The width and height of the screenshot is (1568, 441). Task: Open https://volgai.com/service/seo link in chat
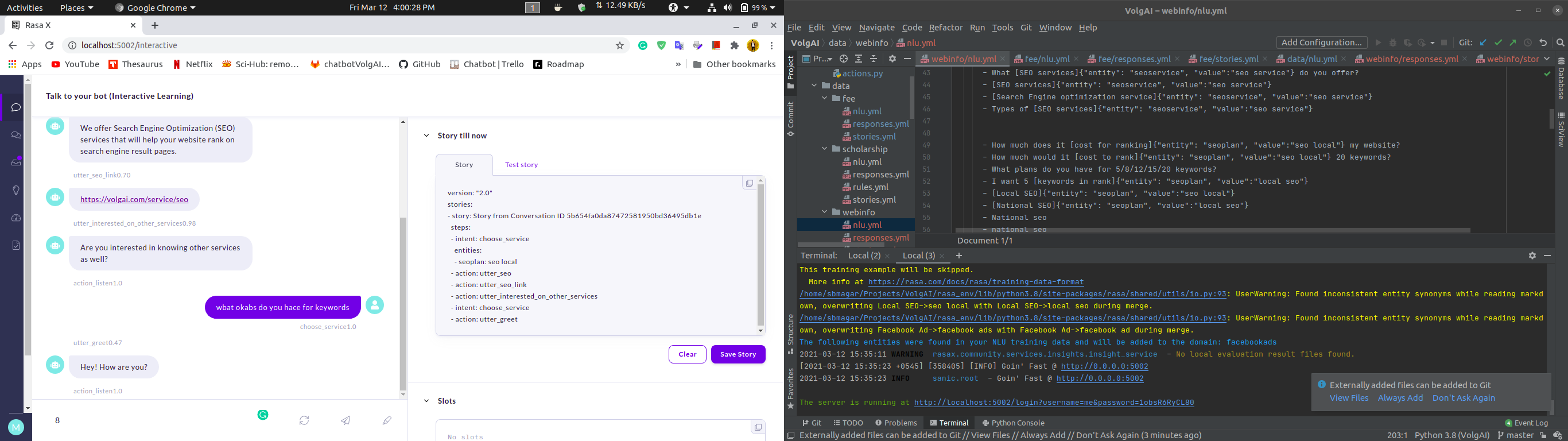click(134, 200)
